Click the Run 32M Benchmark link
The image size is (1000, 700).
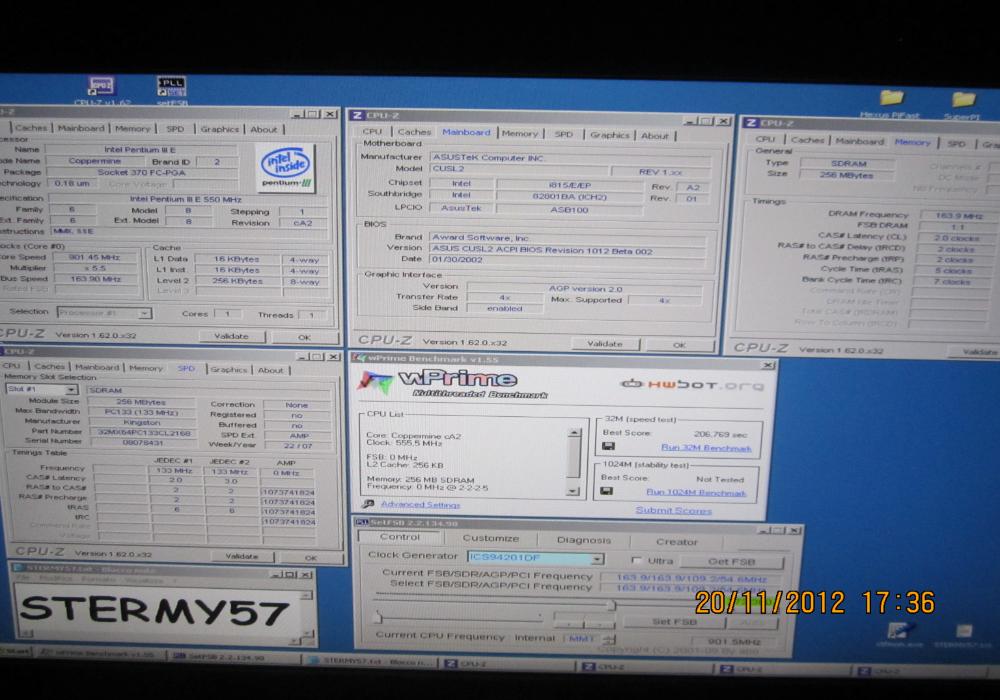coord(706,448)
